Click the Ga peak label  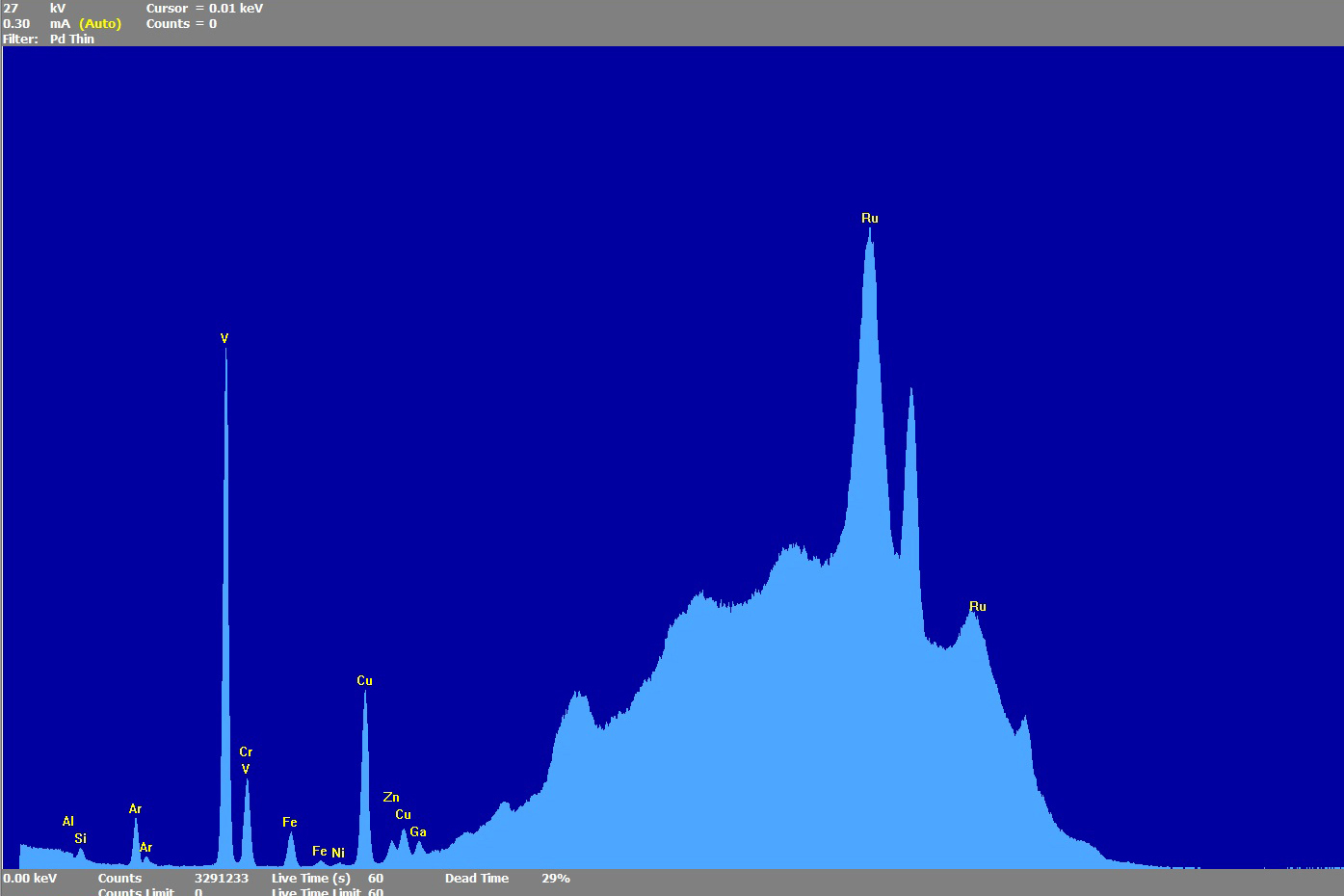point(418,831)
